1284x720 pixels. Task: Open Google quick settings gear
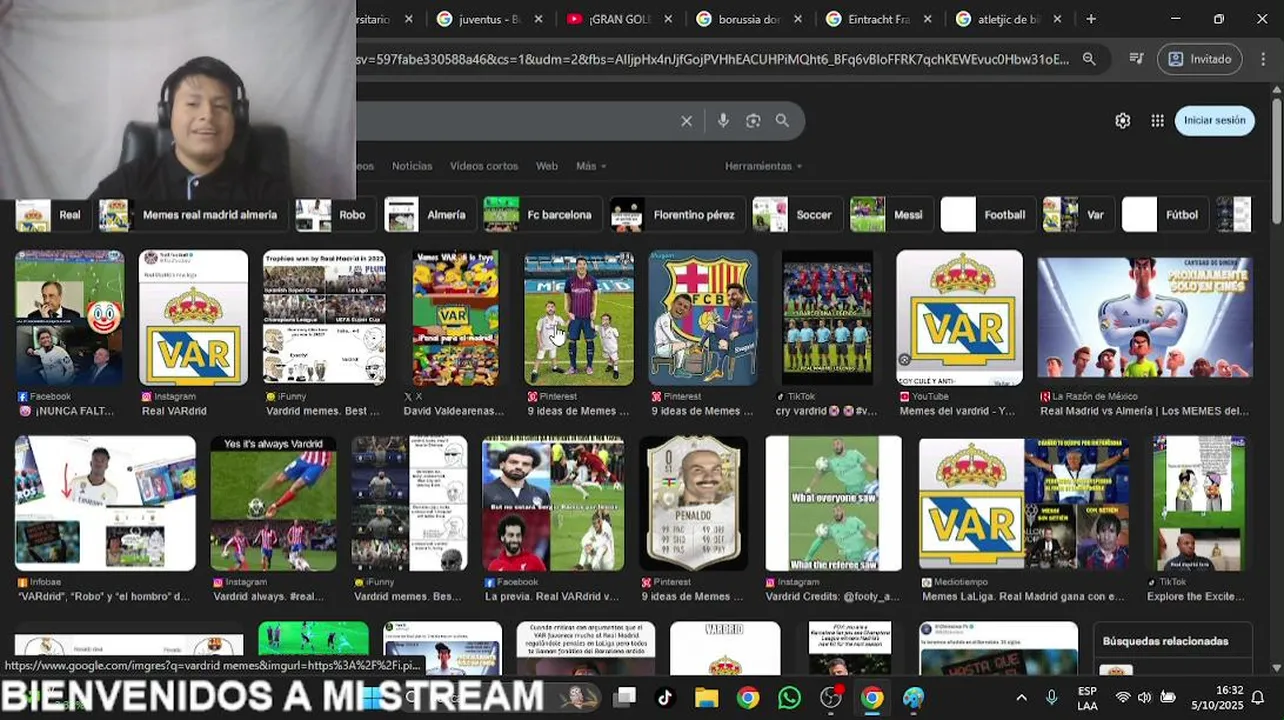click(1123, 120)
